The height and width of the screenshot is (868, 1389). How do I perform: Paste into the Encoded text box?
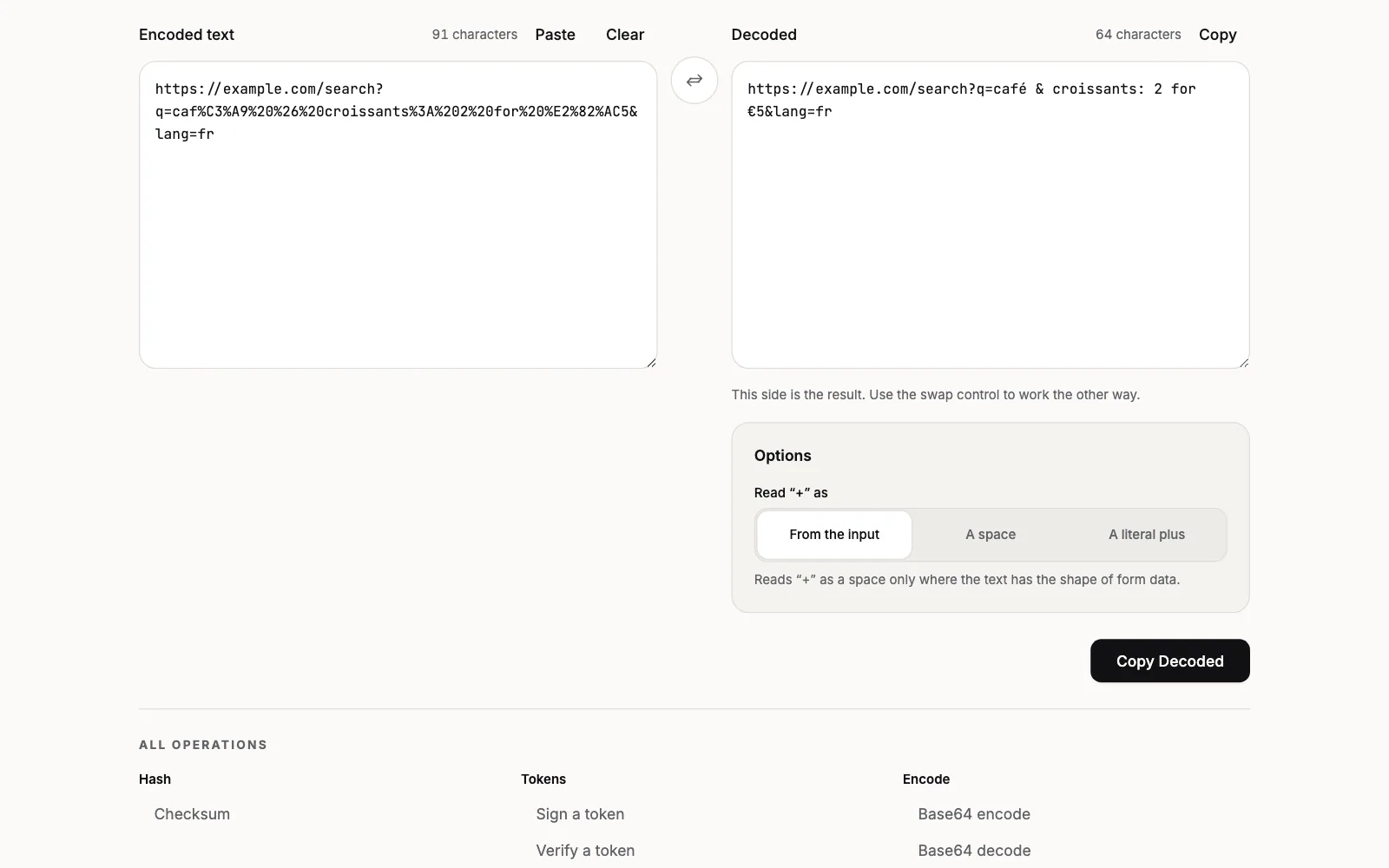pyautogui.click(x=556, y=35)
